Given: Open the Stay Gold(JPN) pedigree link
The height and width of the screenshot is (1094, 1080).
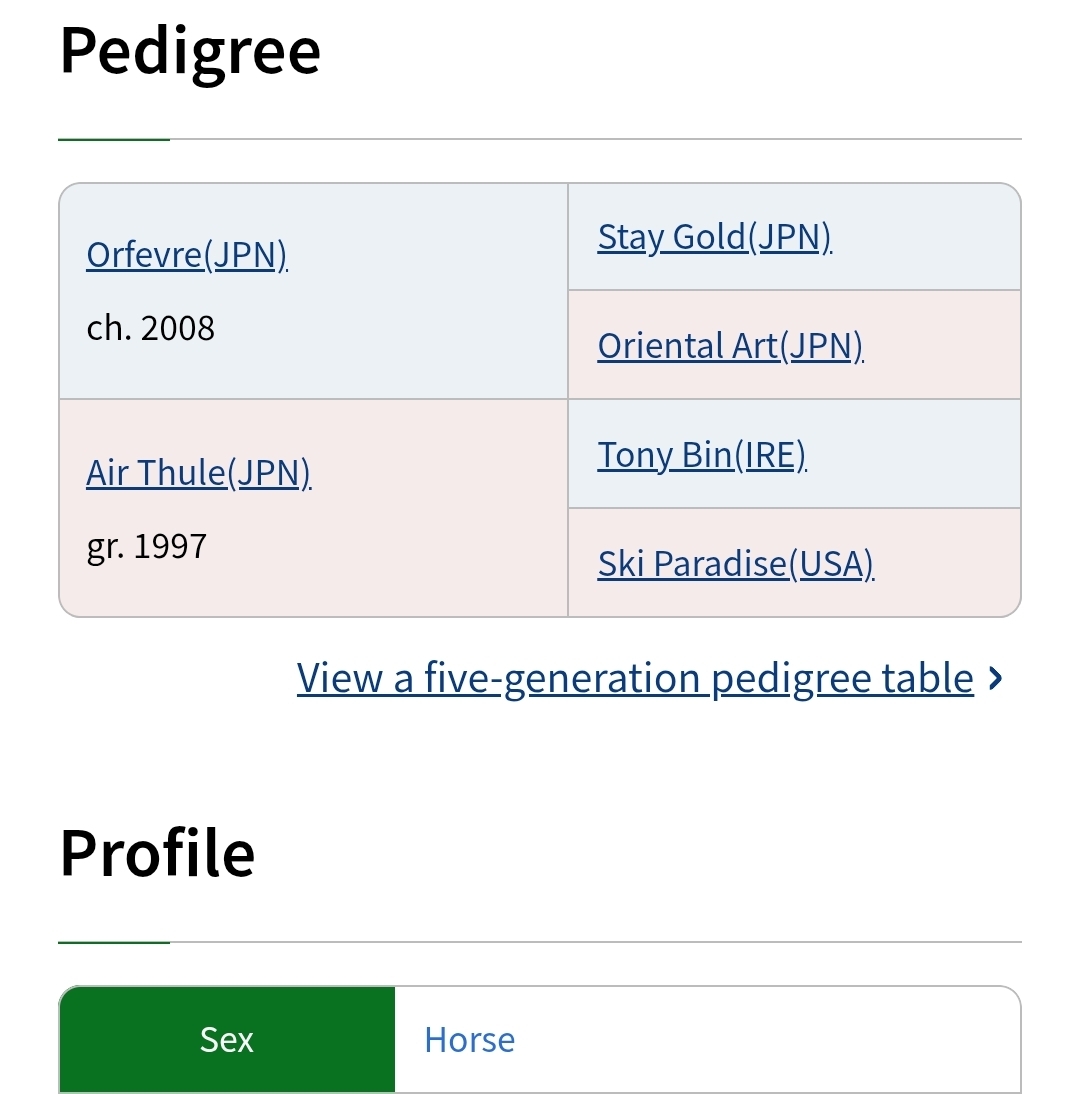Looking at the screenshot, I should coord(714,237).
